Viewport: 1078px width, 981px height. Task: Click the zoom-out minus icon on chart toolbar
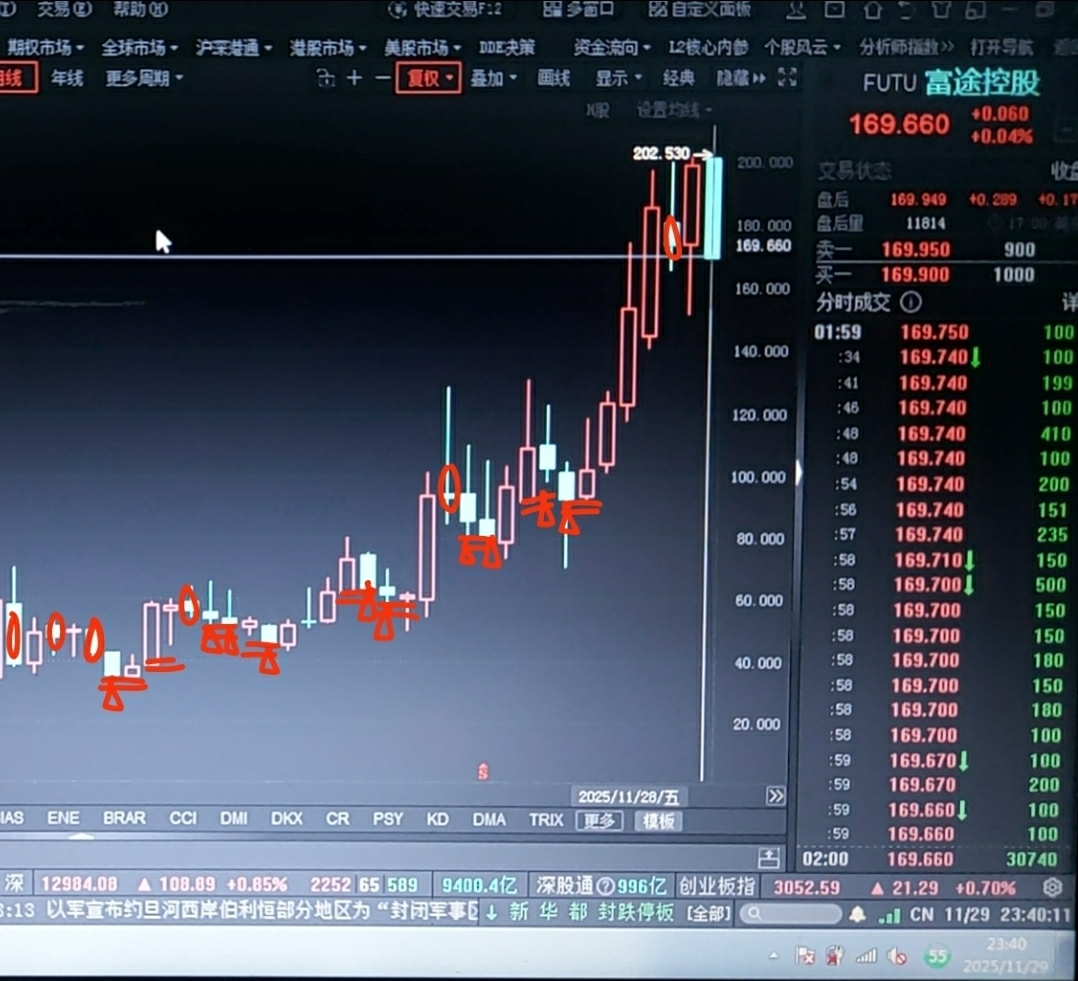tap(383, 78)
